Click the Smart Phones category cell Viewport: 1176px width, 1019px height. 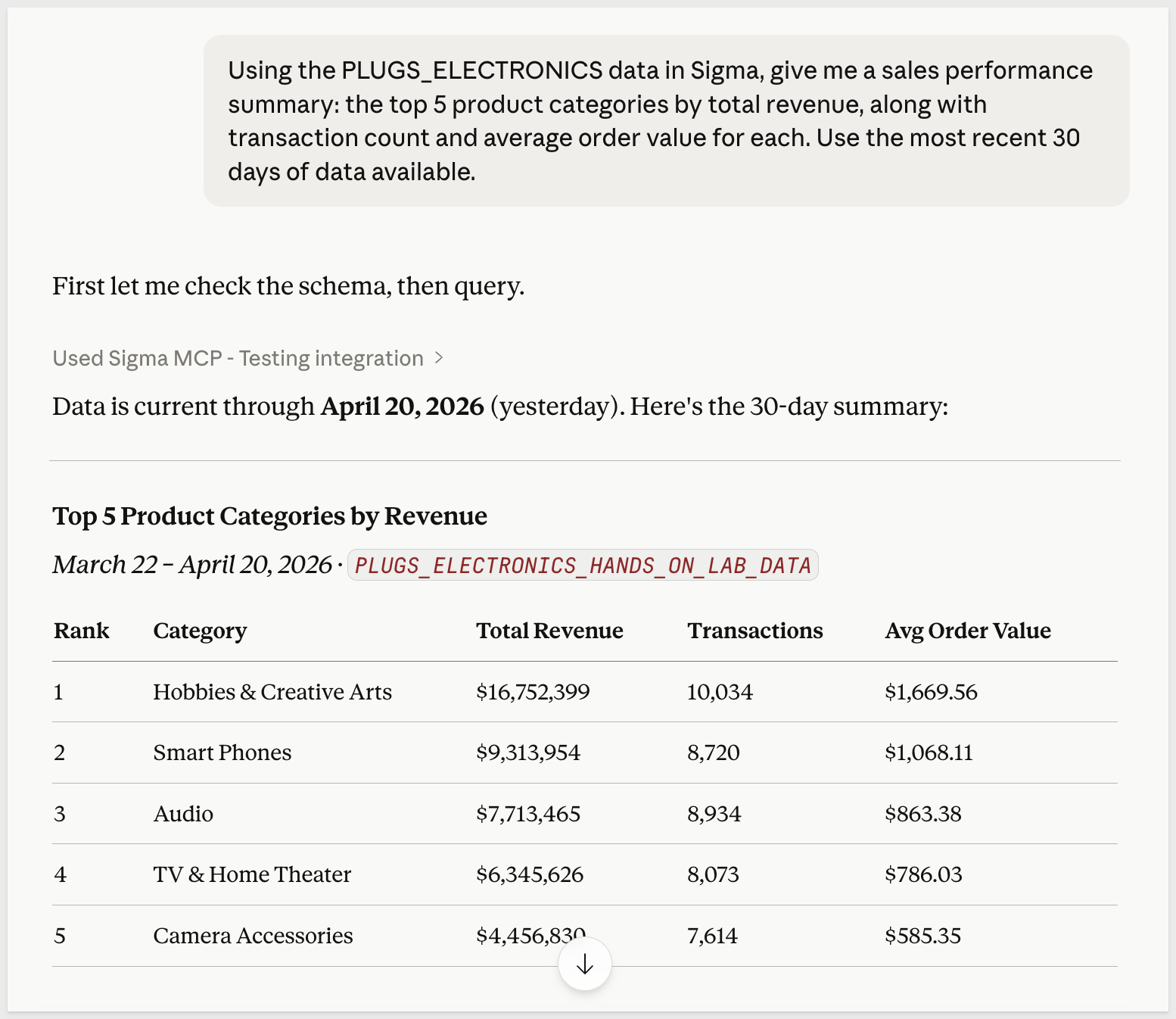(x=222, y=753)
